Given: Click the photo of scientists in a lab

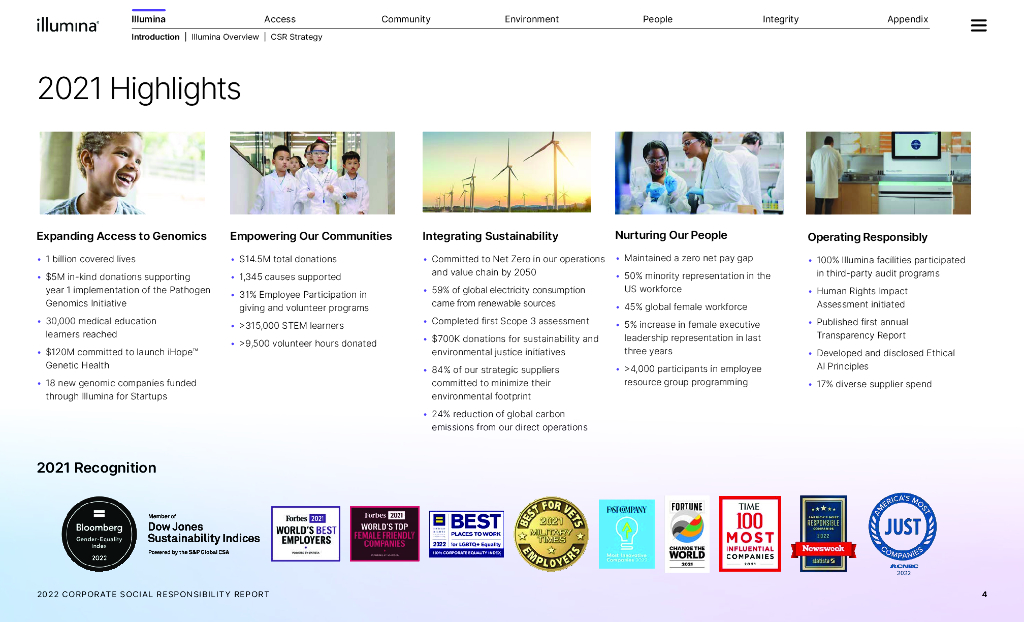Looking at the screenshot, I should [x=699, y=173].
